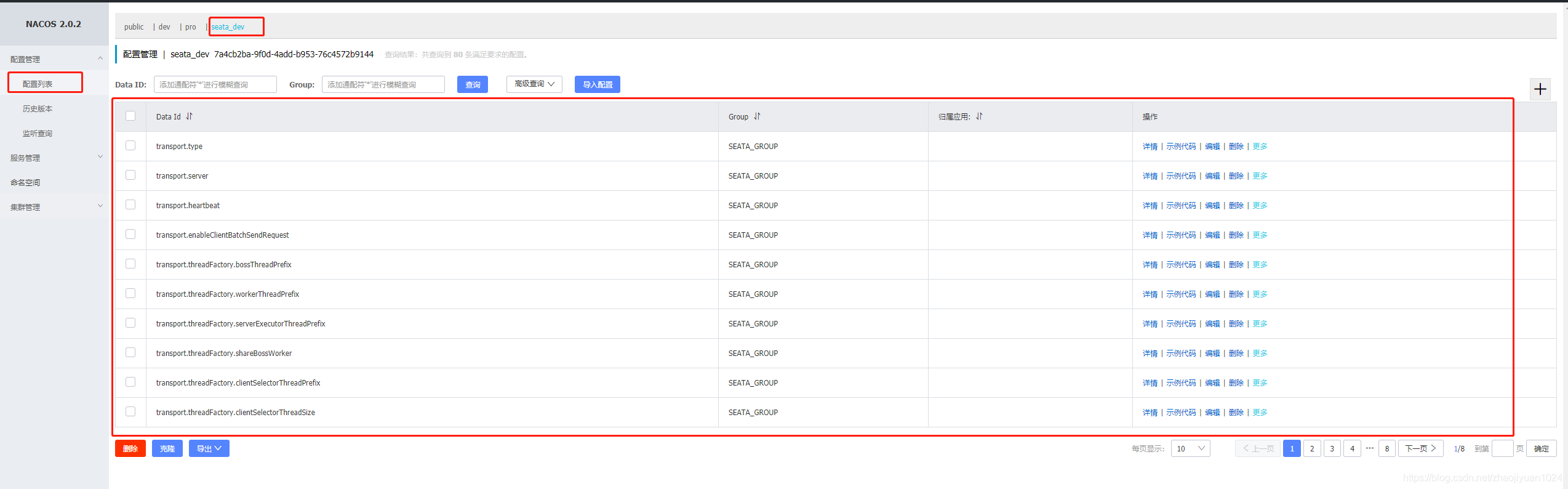Sort by the Data Id column sort icon

tap(189, 116)
